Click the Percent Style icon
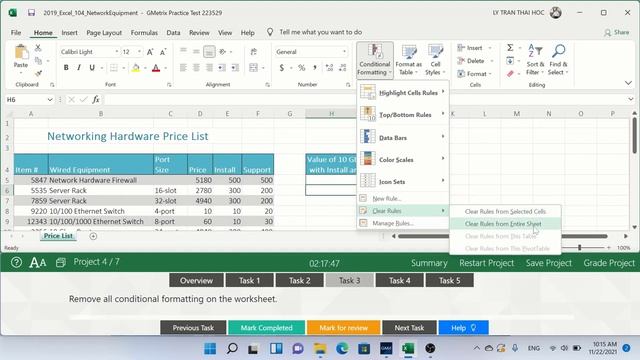The height and width of the screenshot is (360, 640). point(302,68)
